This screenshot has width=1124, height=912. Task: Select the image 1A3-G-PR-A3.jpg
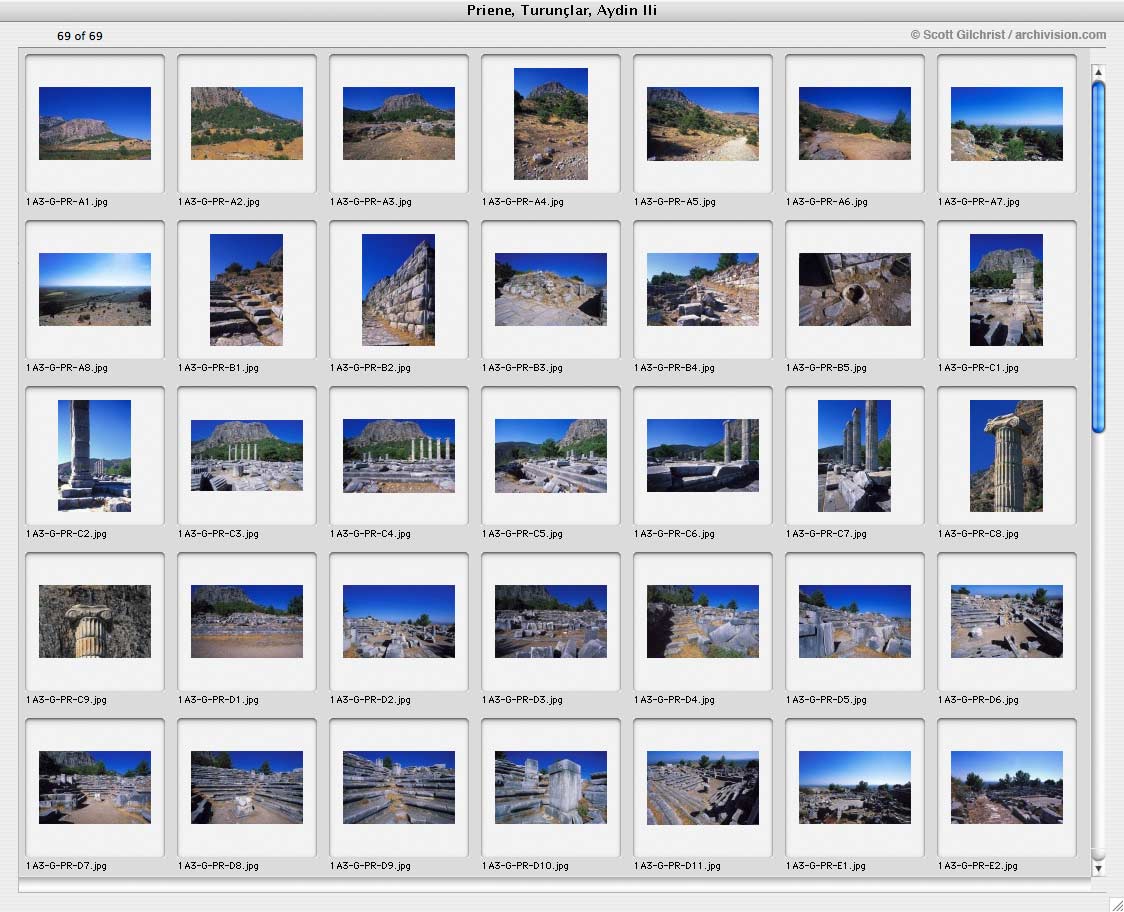399,123
